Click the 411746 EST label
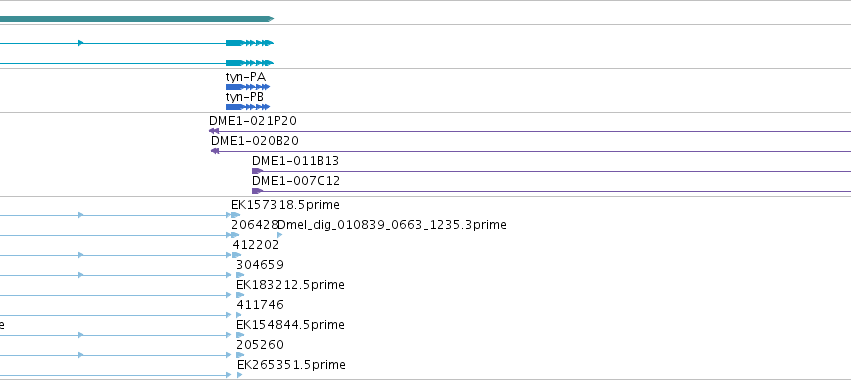 (x=260, y=305)
